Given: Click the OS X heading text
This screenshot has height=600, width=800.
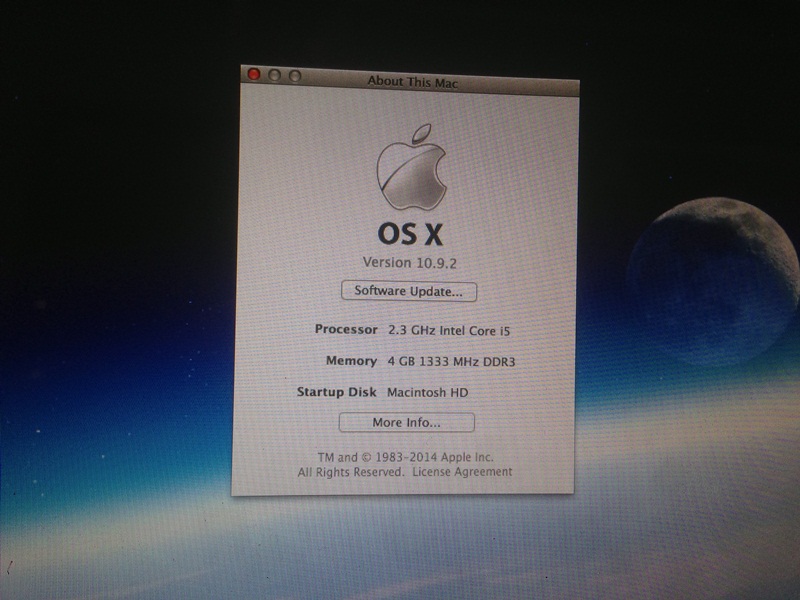Looking at the screenshot, I should point(410,233).
